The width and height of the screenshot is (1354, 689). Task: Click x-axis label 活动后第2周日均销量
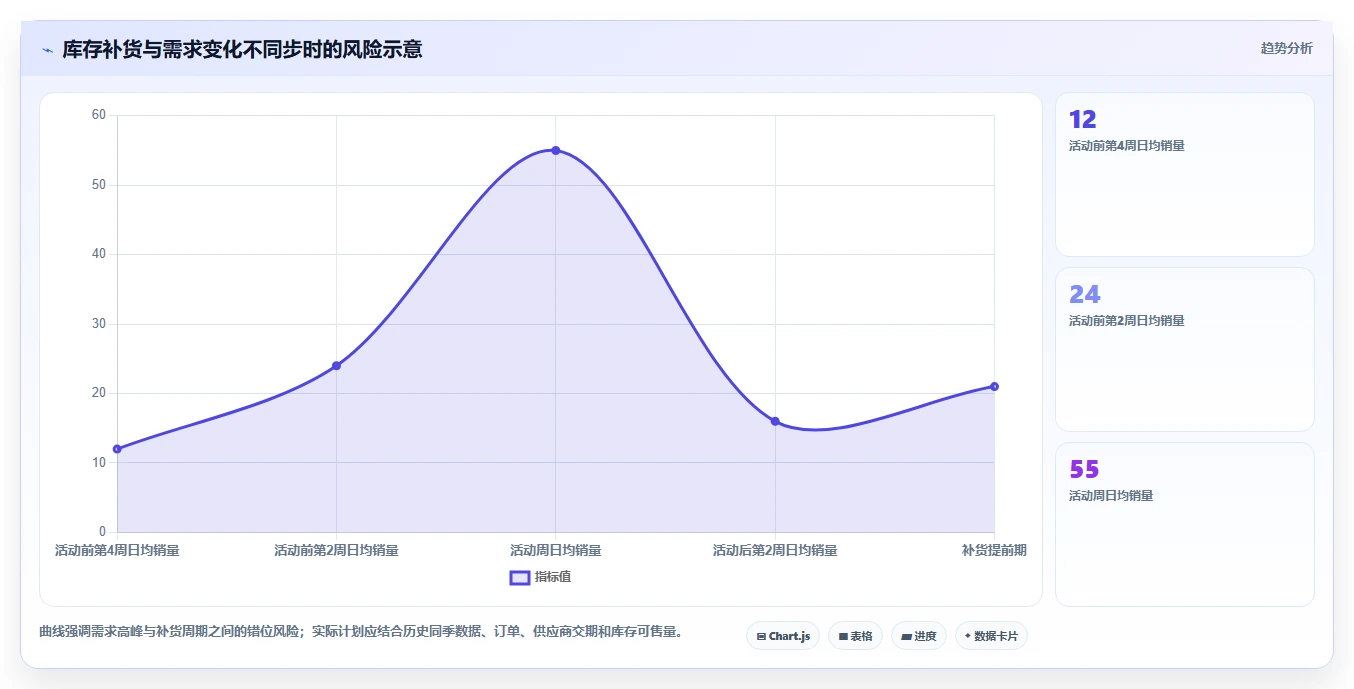tap(775, 550)
